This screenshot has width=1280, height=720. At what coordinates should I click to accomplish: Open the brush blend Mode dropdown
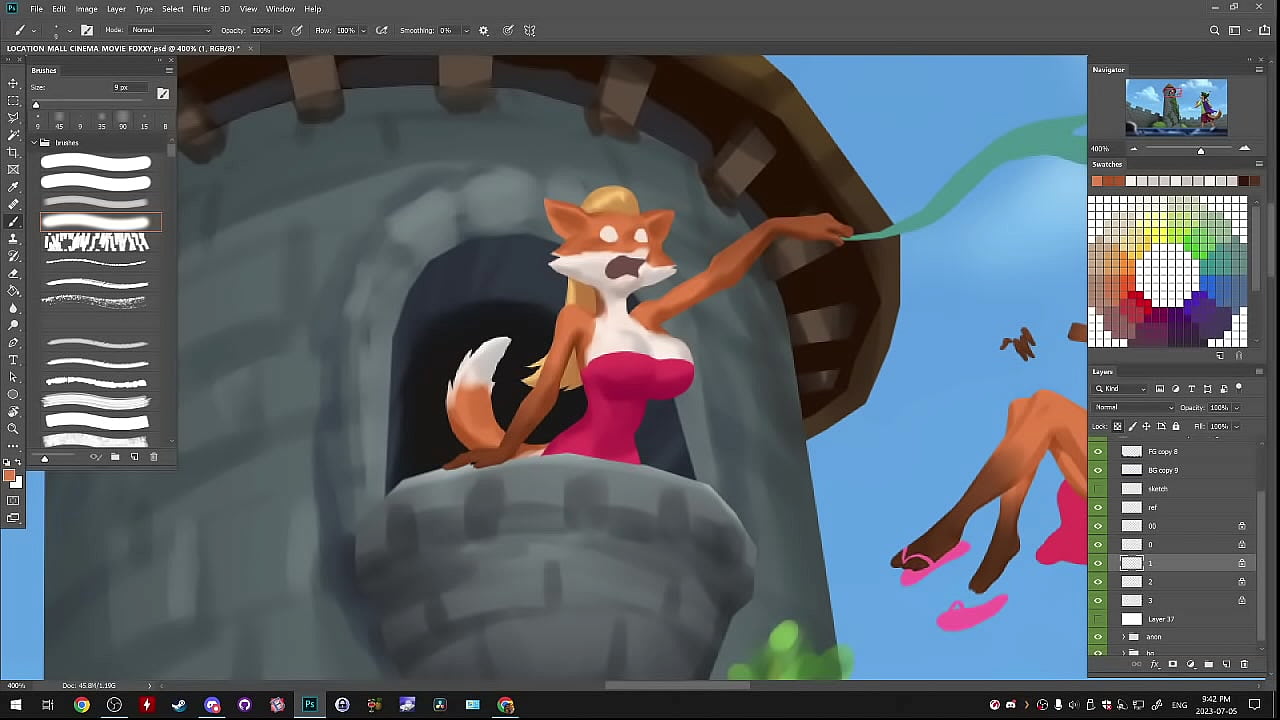point(171,30)
